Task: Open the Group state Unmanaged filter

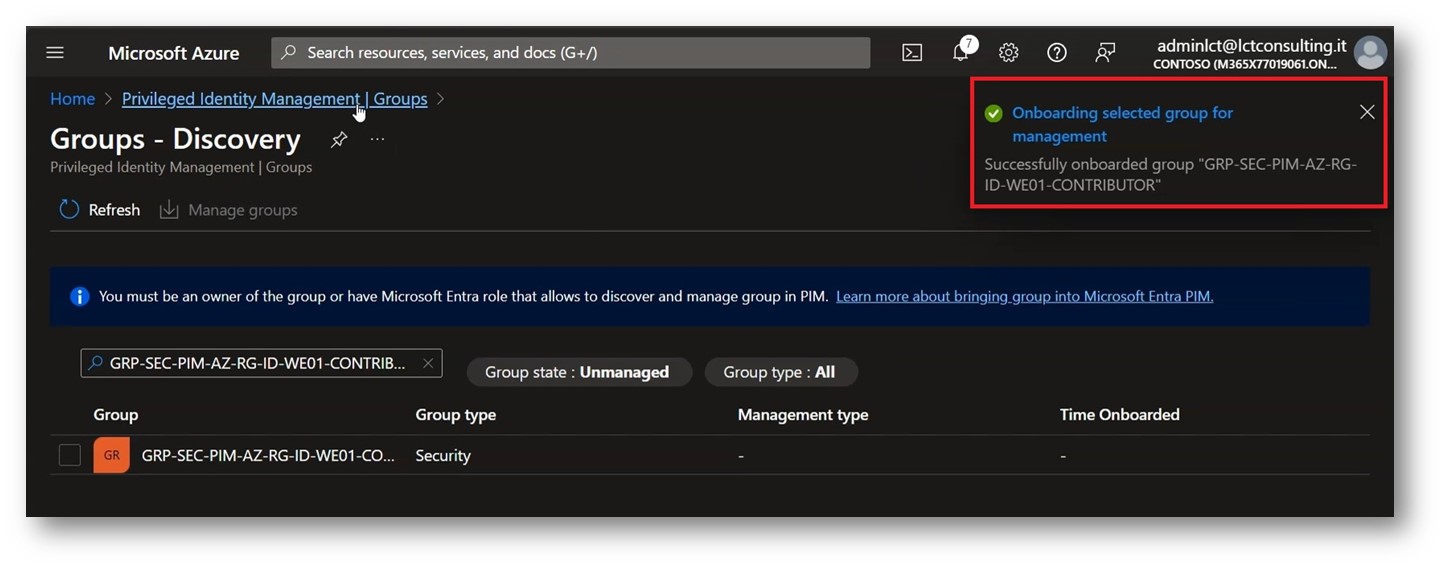Action: (x=579, y=372)
